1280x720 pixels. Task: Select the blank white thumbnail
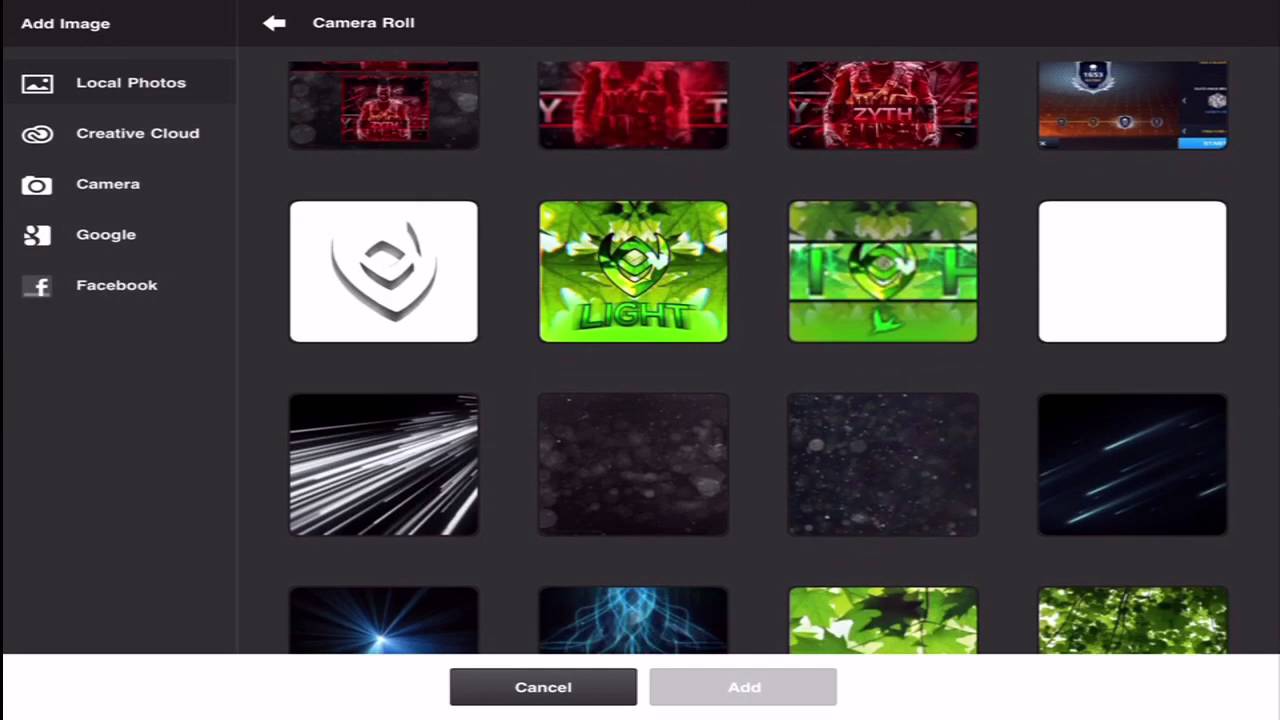[x=1132, y=272]
